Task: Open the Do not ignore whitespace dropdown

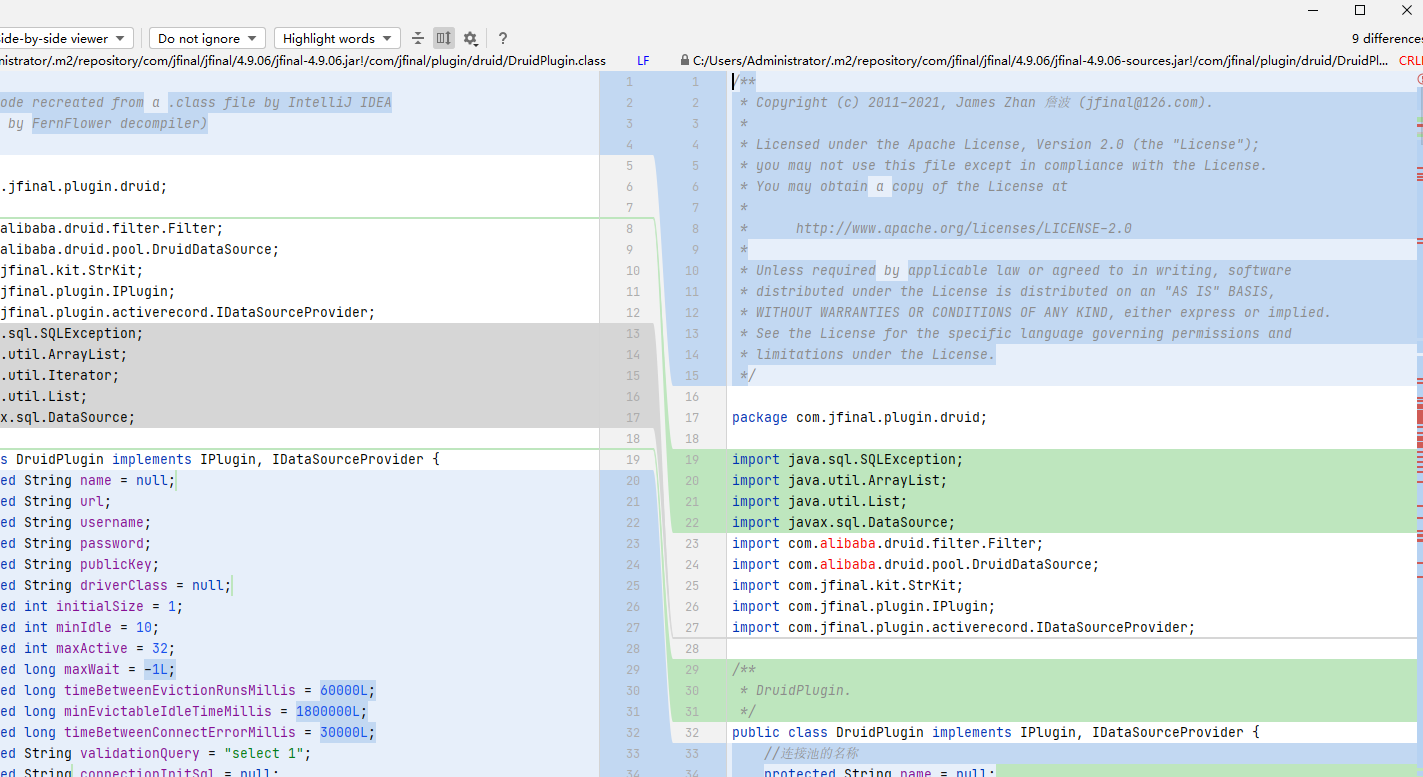Action: pyautogui.click(x=207, y=38)
